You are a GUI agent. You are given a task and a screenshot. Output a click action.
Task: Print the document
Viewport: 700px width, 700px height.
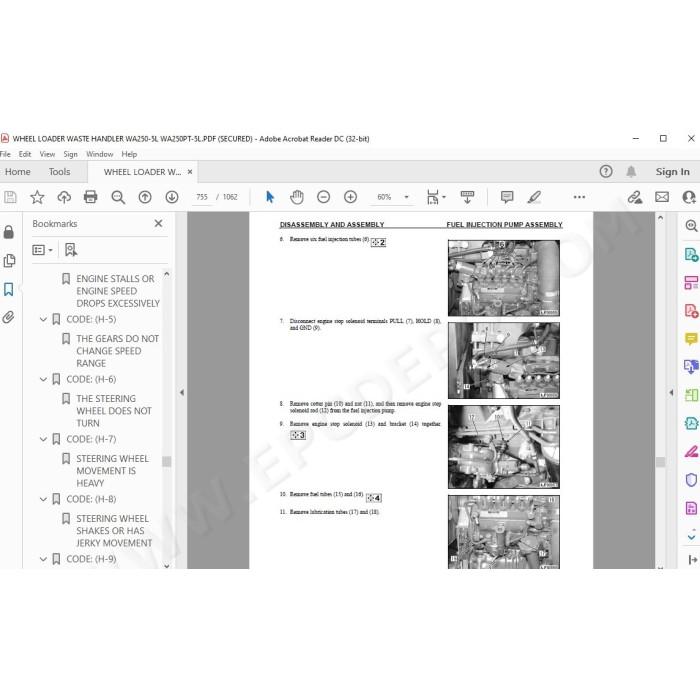pyautogui.click(x=91, y=197)
